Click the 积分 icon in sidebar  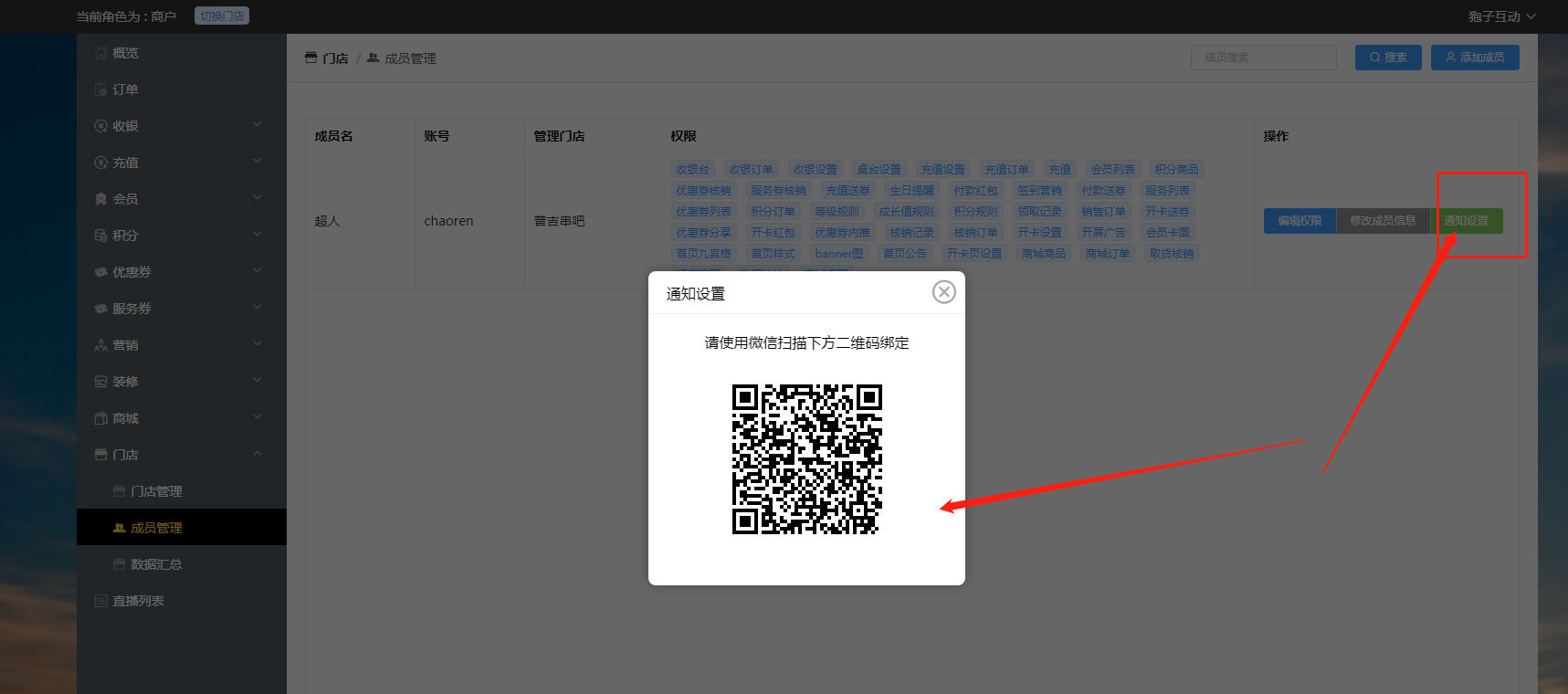pyautogui.click(x=100, y=236)
